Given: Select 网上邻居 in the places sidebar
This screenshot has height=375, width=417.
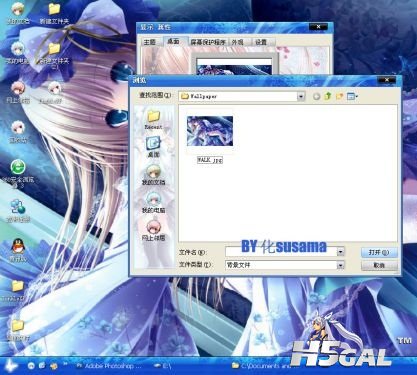Looking at the screenshot, I should [153, 230].
